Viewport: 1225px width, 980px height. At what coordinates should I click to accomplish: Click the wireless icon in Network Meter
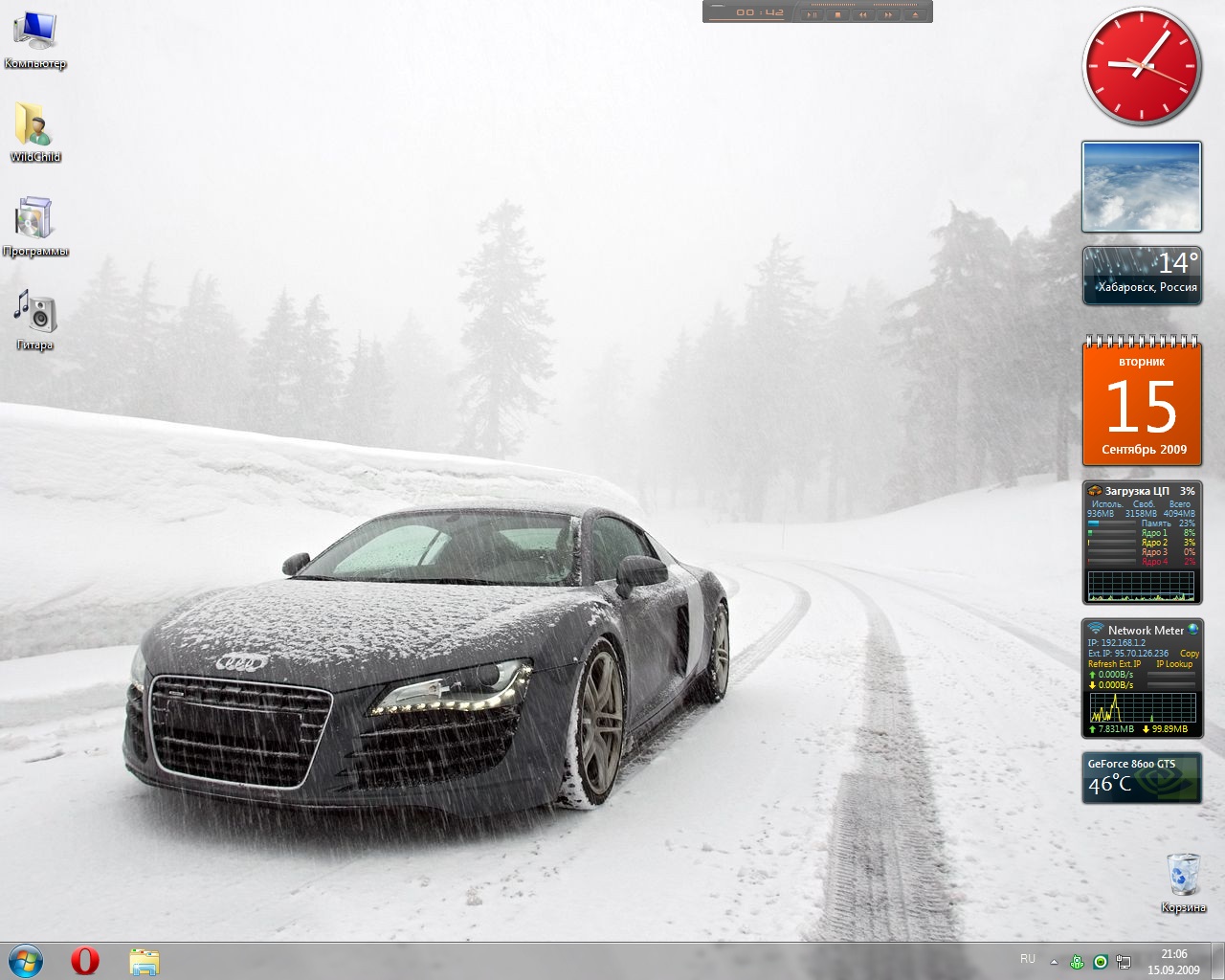tap(1096, 629)
